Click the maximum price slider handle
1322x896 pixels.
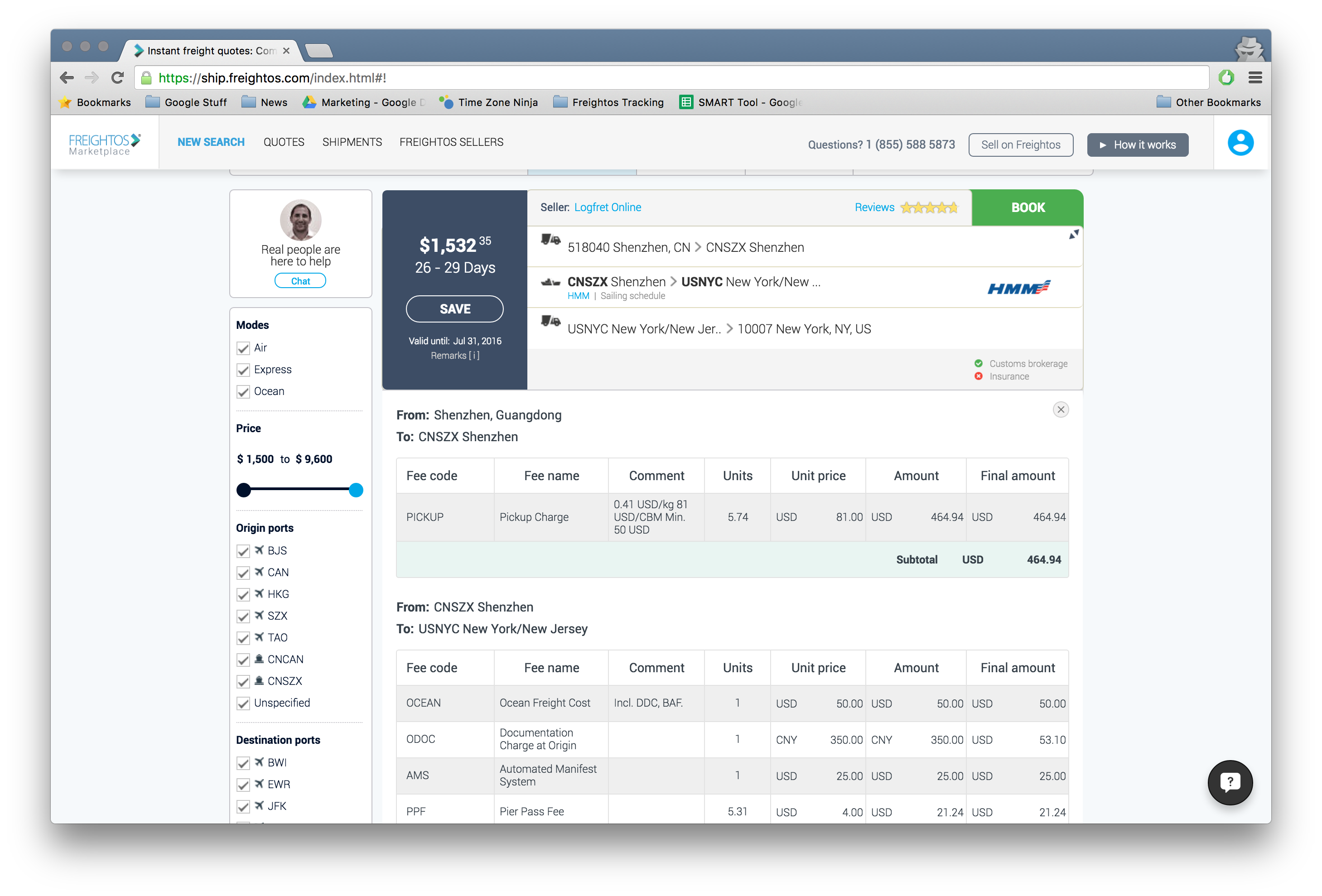(356, 491)
